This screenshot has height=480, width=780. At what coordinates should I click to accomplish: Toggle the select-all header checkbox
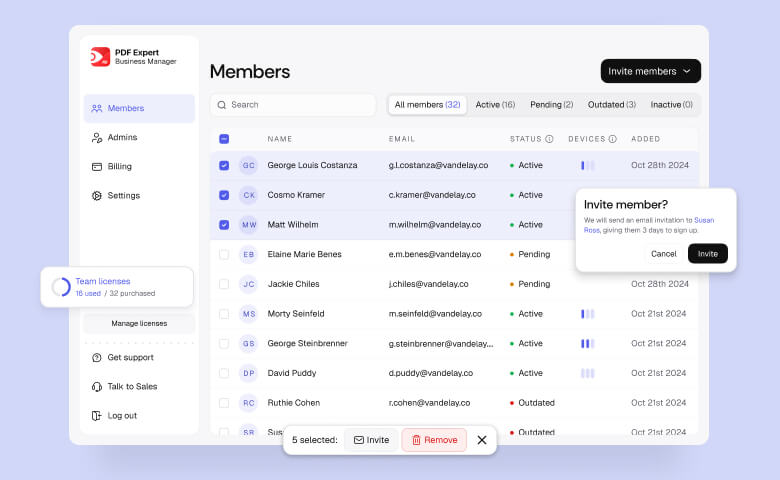click(x=224, y=139)
